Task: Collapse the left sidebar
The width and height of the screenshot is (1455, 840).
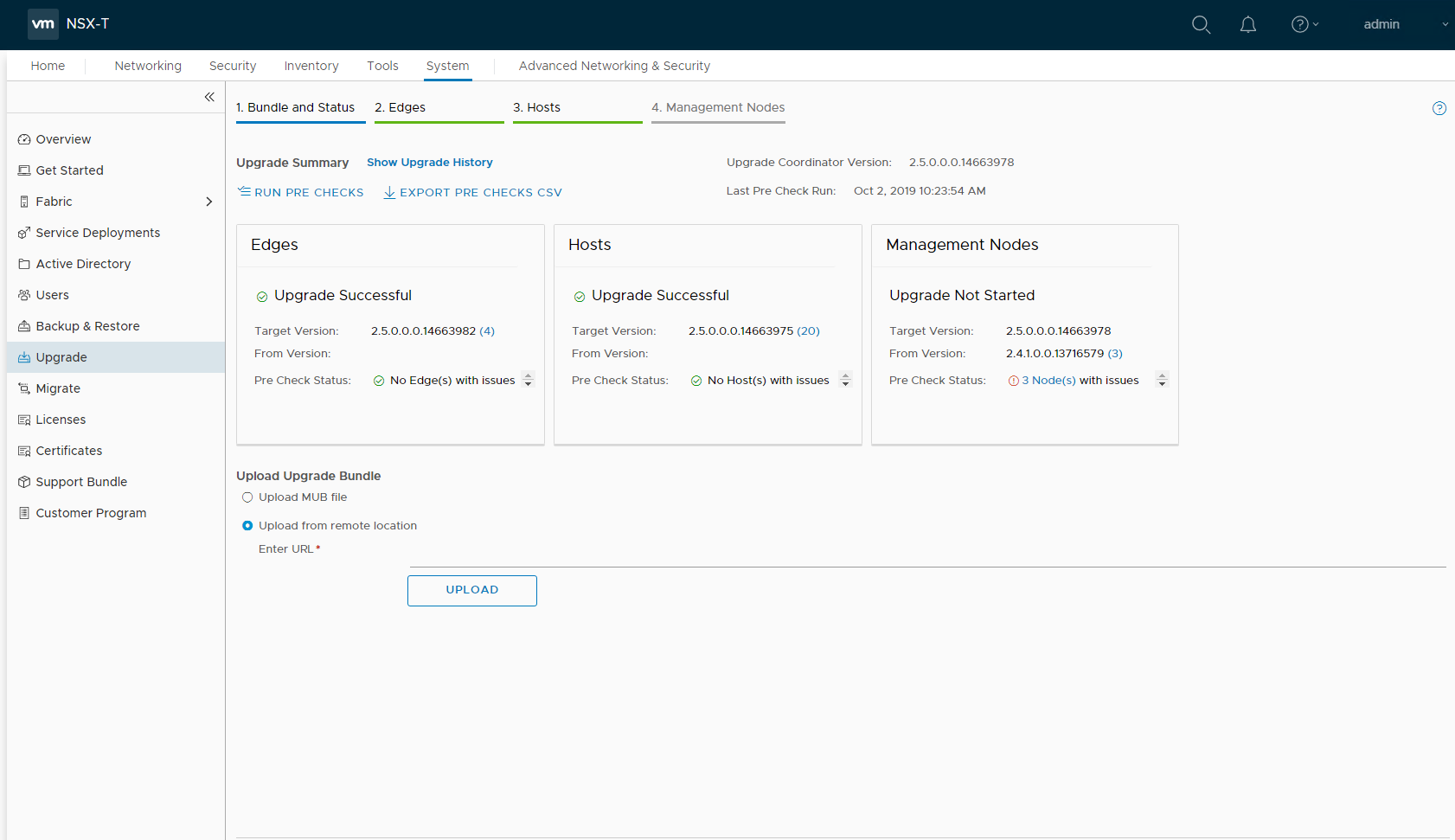Action: [209, 97]
